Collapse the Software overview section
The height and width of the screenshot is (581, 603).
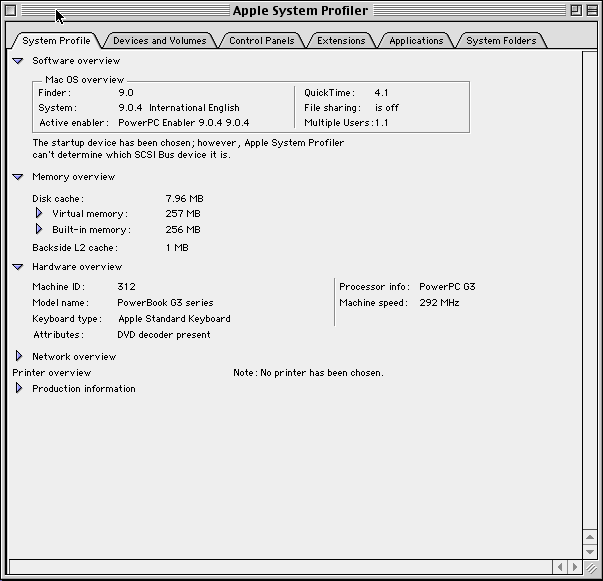point(18,61)
